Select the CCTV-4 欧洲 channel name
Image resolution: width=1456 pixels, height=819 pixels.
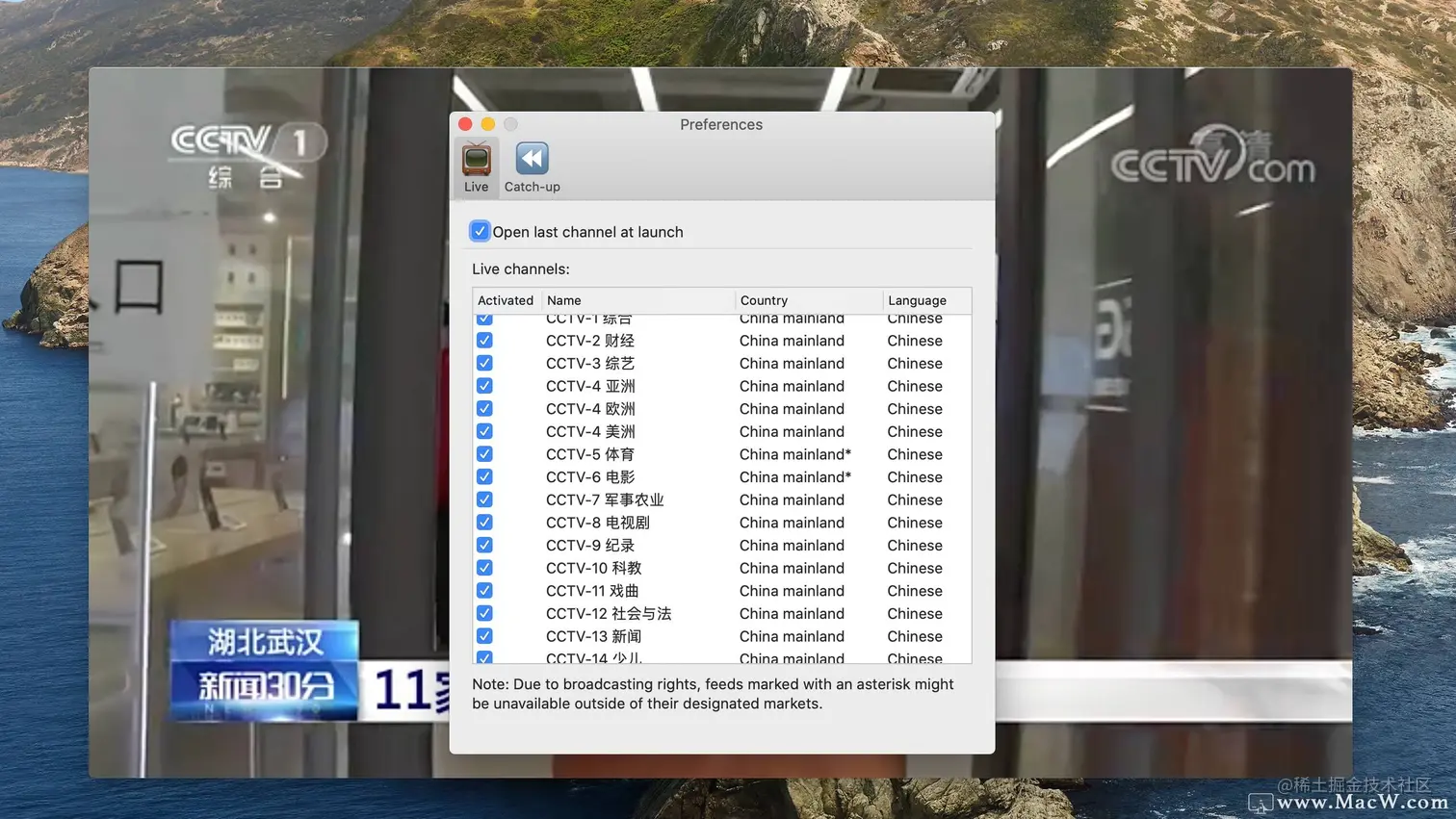(x=590, y=409)
